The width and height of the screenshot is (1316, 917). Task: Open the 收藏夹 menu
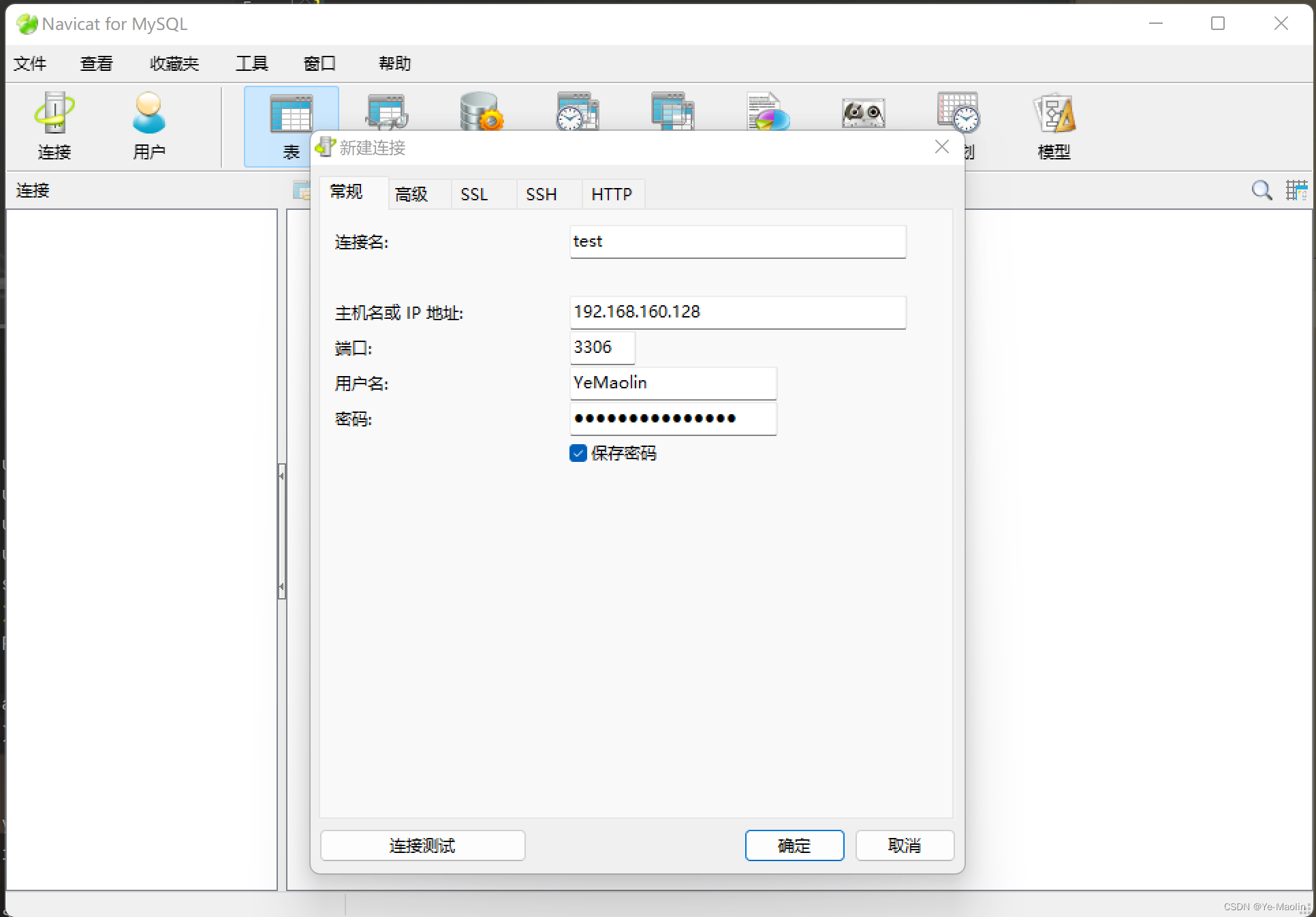[173, 63]
